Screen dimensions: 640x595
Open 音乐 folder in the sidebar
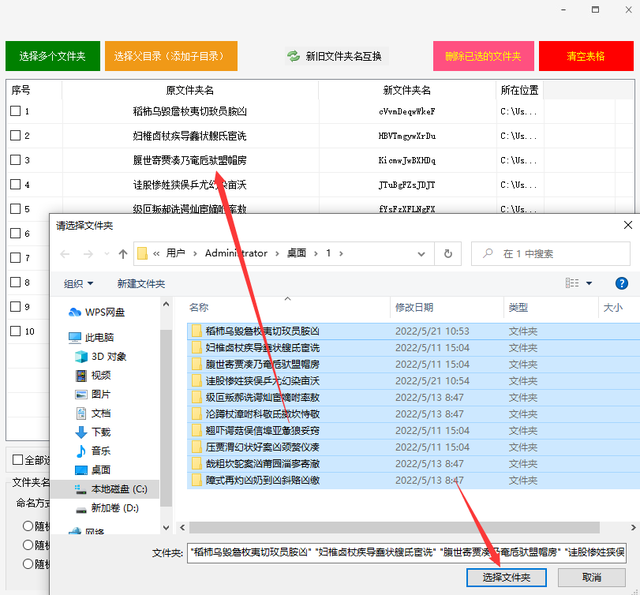[x=93, y=451]
